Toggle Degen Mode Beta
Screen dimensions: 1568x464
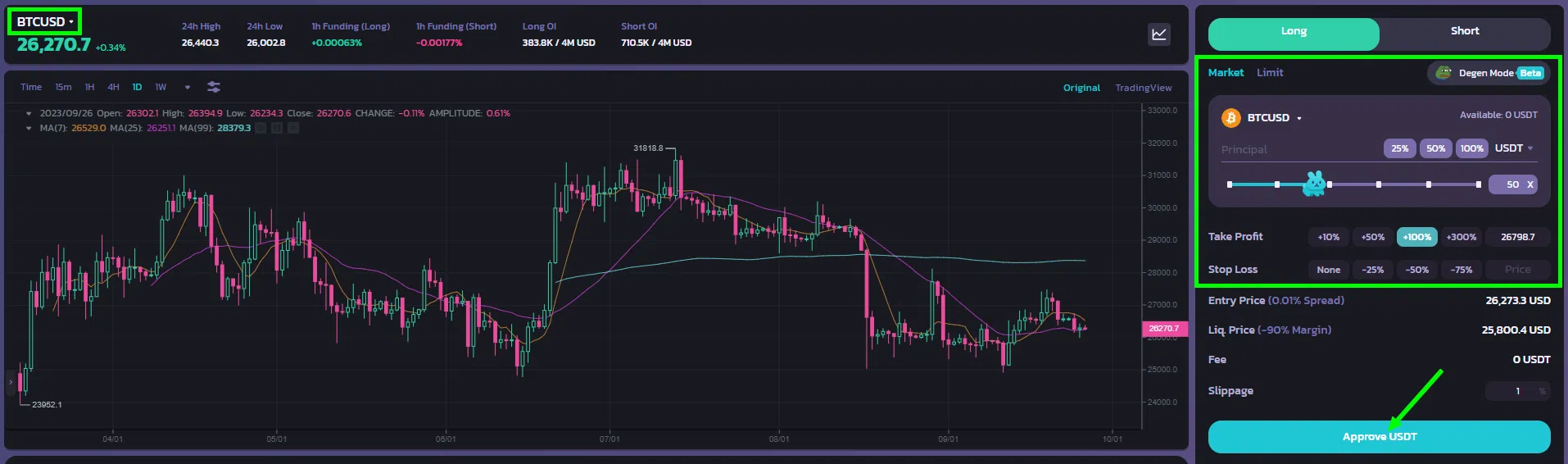click(x=1490, y=73)
